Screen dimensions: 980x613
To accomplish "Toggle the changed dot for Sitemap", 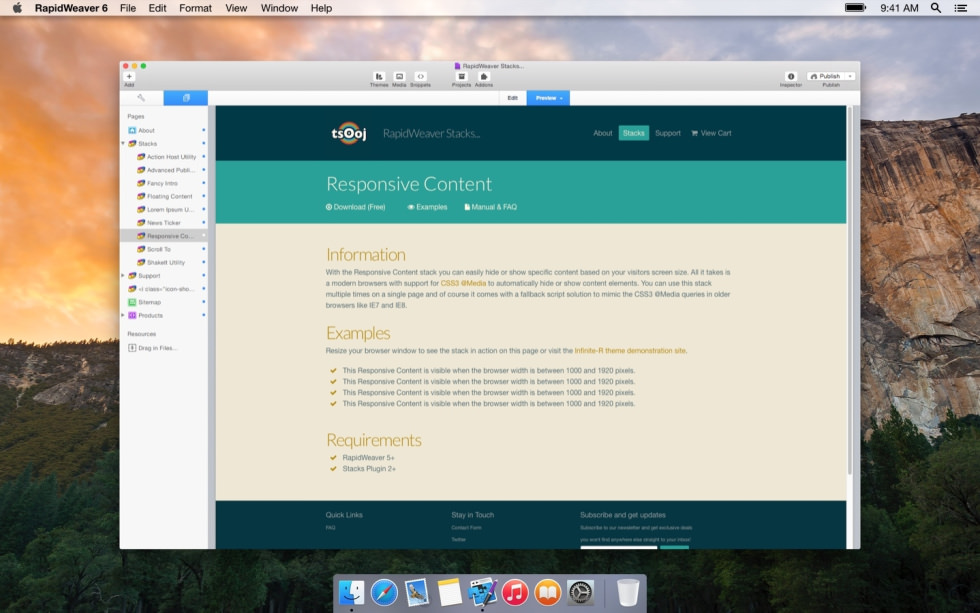I will coord(204,302).
